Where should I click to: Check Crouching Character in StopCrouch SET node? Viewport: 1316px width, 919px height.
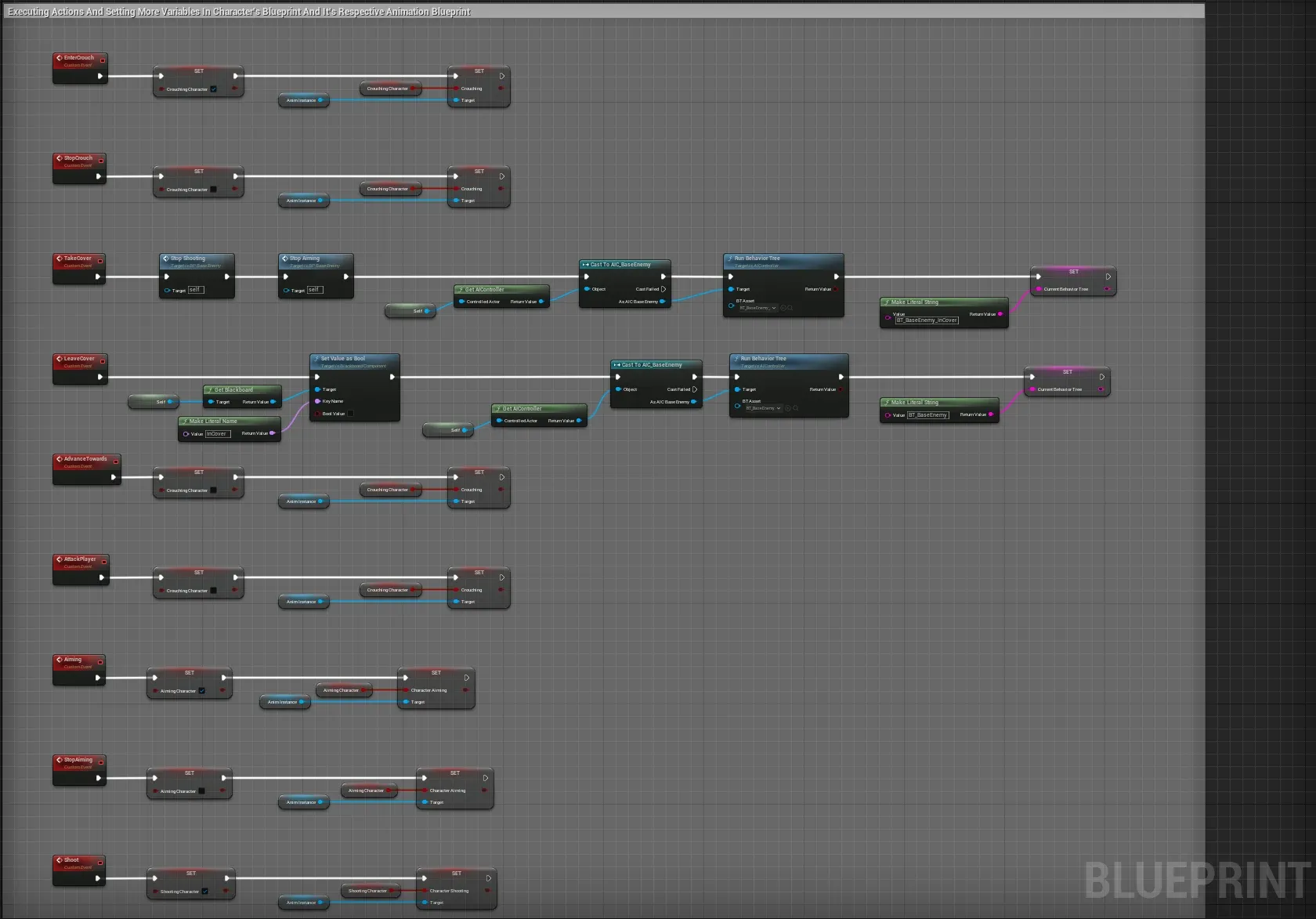point(213,190)
